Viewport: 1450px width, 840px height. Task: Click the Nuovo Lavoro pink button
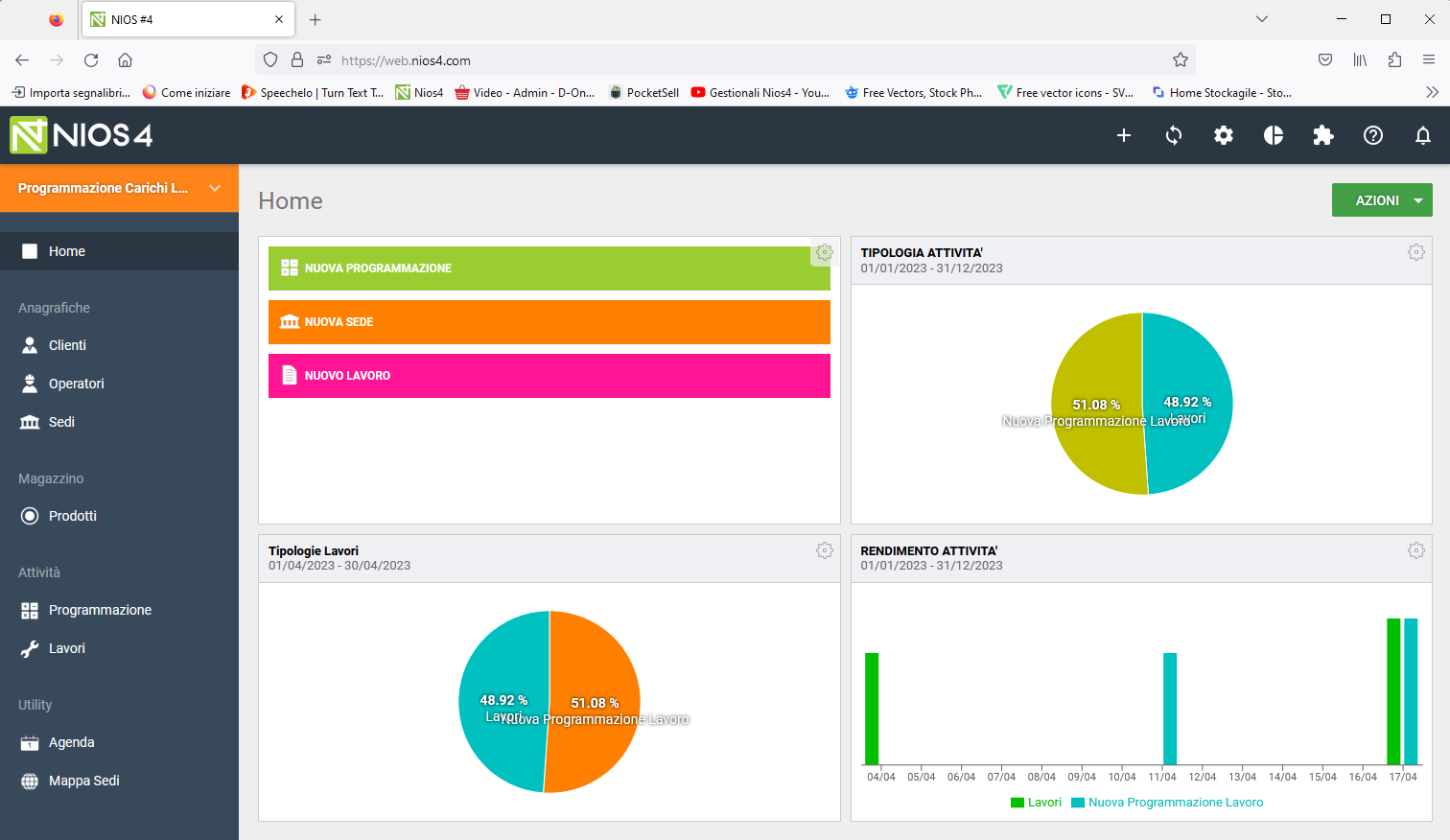pos(549,376)
